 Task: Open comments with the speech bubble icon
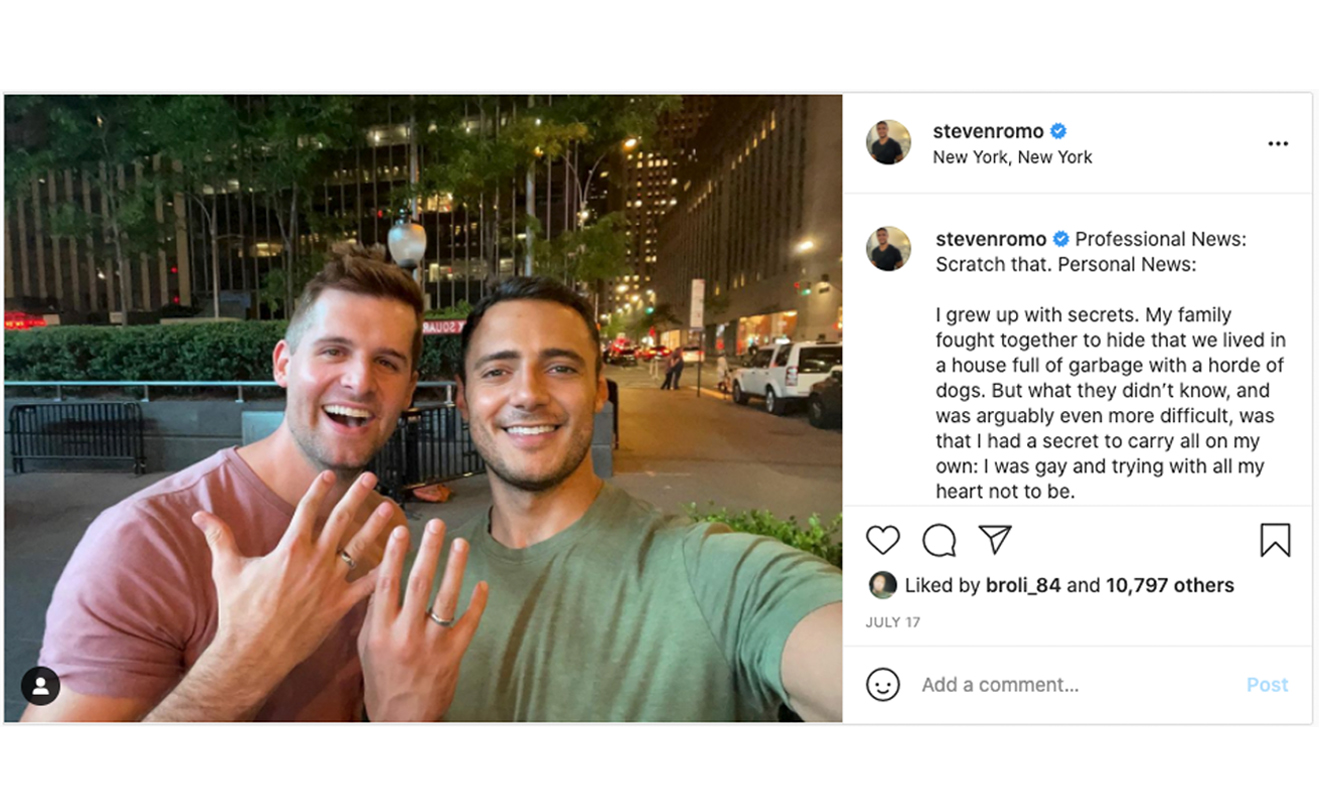(x=939, y=541)
